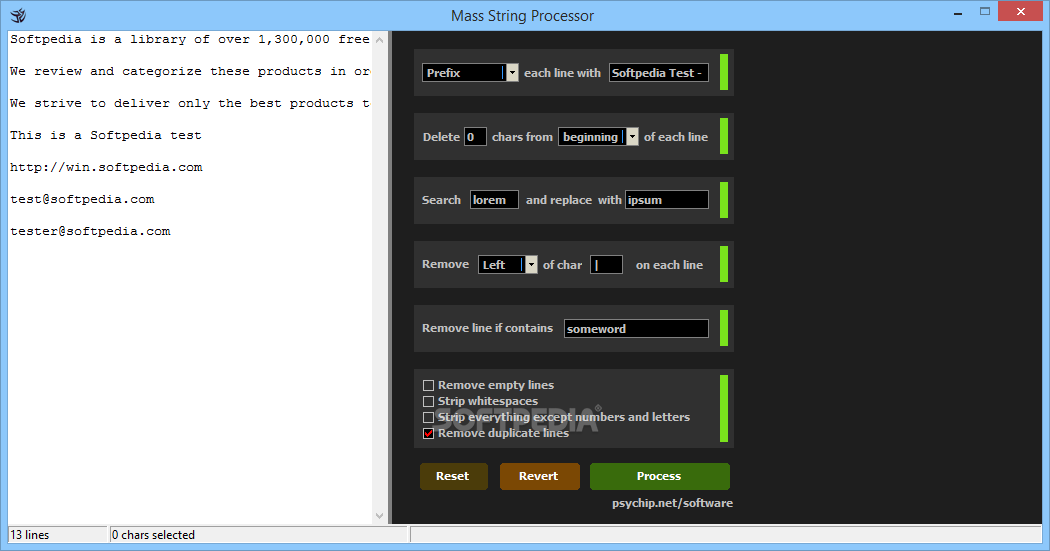Enable Remove empty lines checkbox
Screen dimensions: 1050x551
tap(429, 386)
